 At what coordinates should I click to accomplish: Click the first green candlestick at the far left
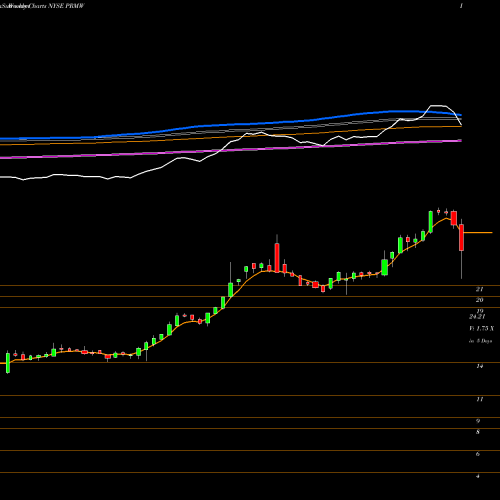(x=8, y=363)
